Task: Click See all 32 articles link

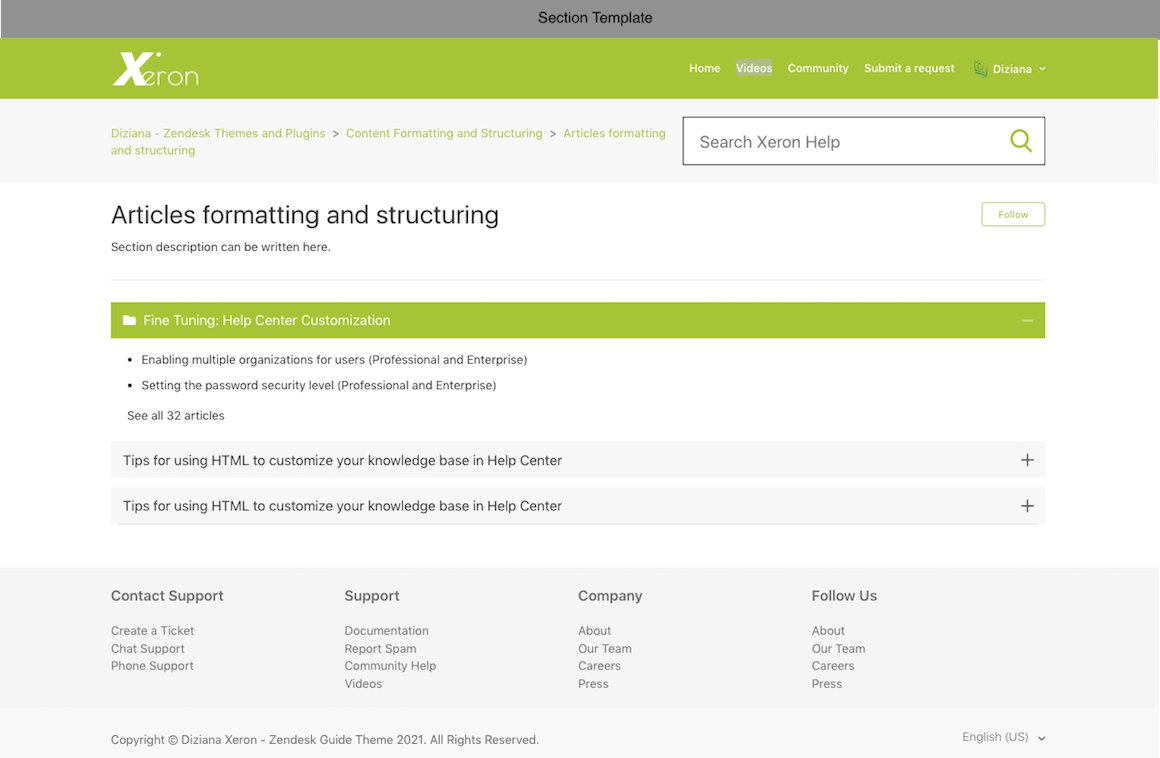Action: pos(176,415)
